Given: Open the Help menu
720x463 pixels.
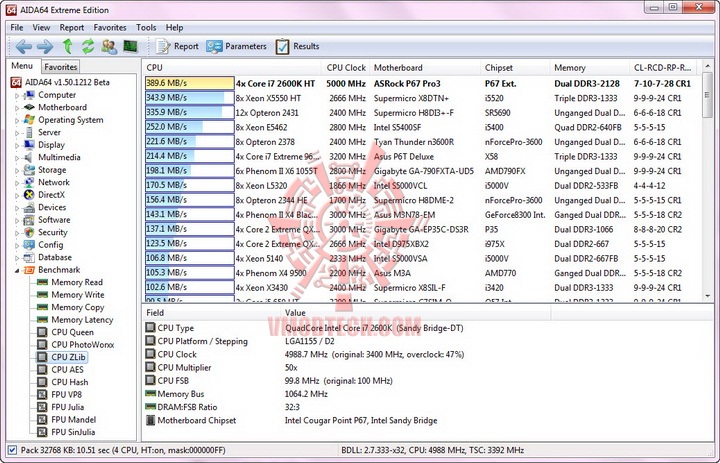Looking at the screenshot, I should 174,28.
